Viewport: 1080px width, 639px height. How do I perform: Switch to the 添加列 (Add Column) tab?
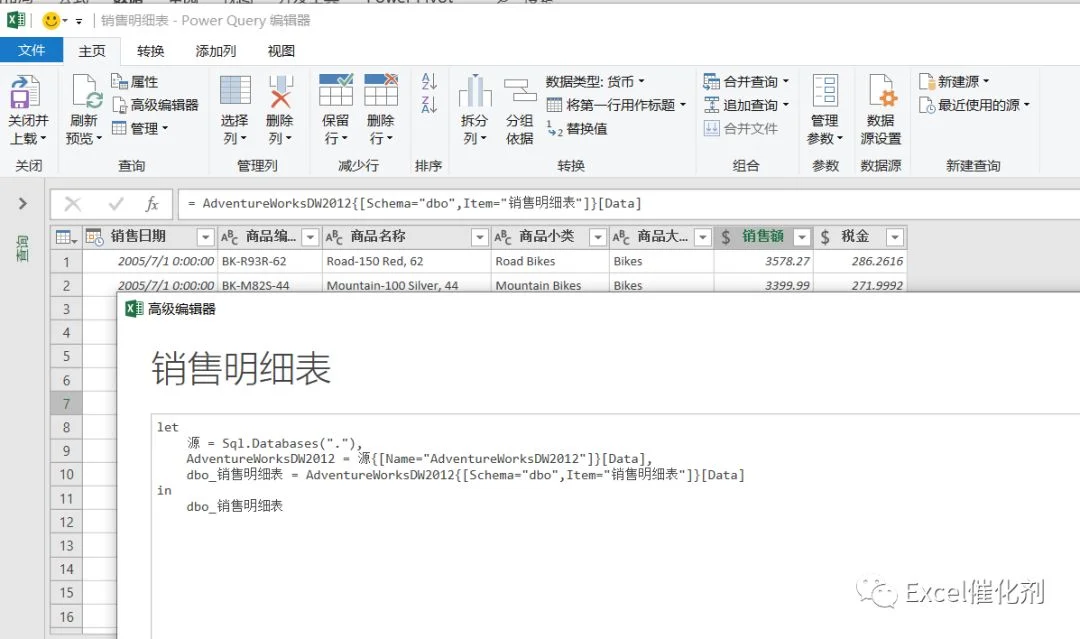click(216, 50)
